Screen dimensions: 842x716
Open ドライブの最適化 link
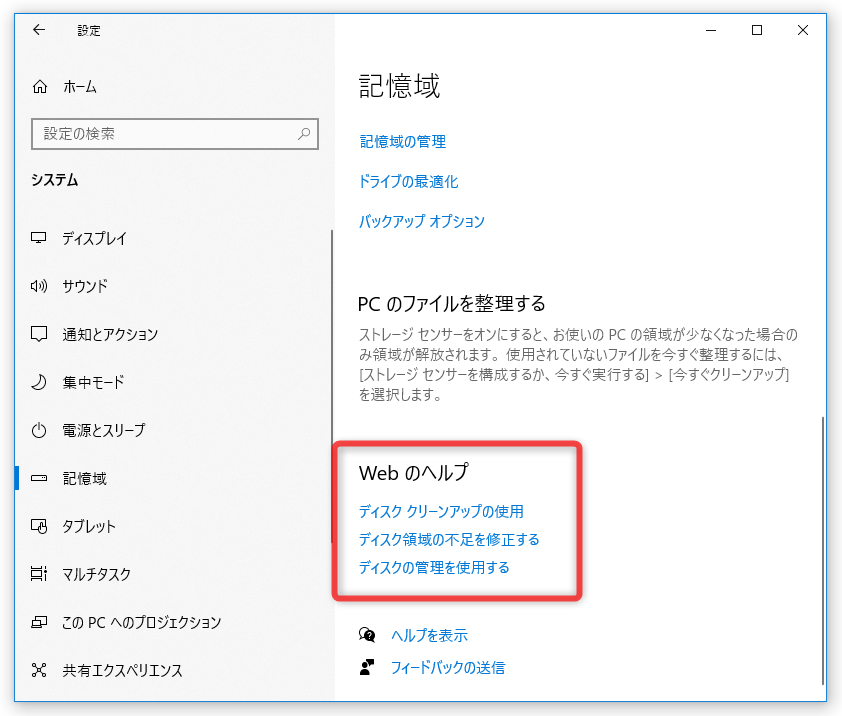tap(408, 182)
